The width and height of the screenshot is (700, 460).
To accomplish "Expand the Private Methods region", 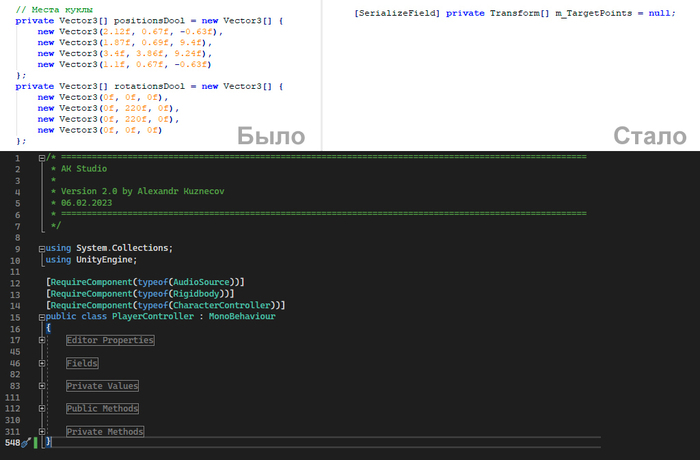I will [42, 431].
